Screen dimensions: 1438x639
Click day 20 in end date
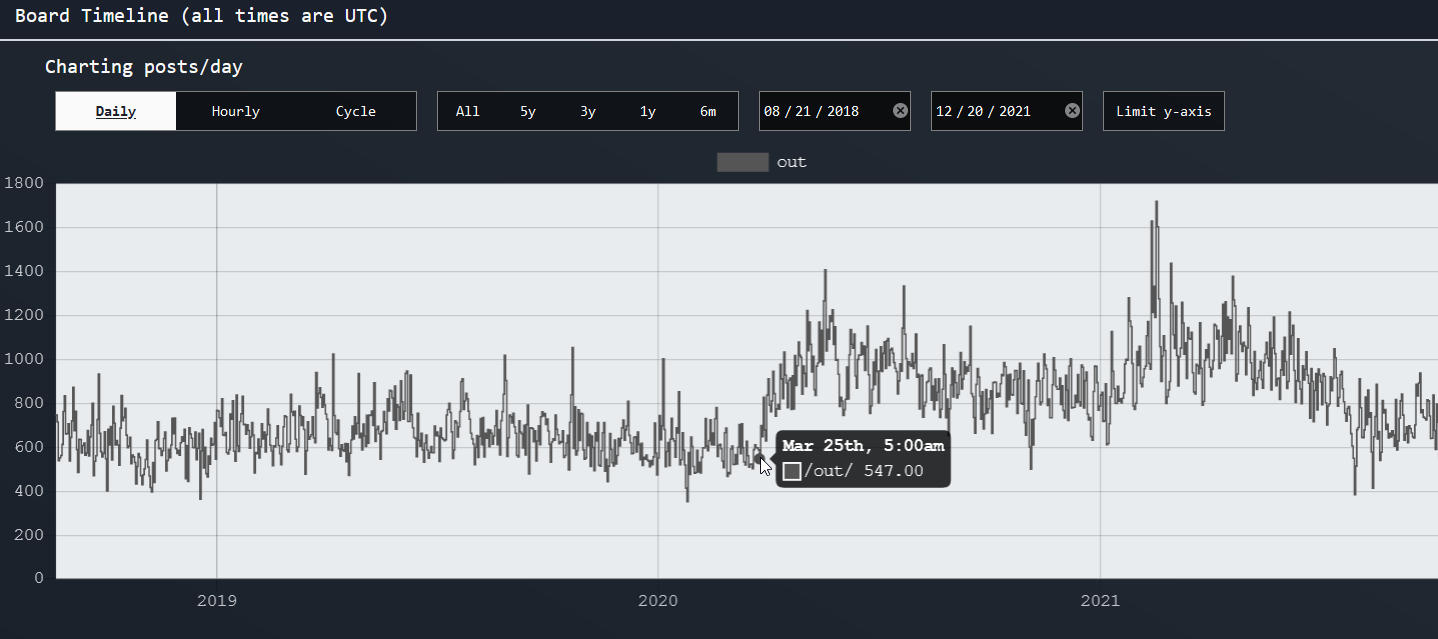pos(977,111)
